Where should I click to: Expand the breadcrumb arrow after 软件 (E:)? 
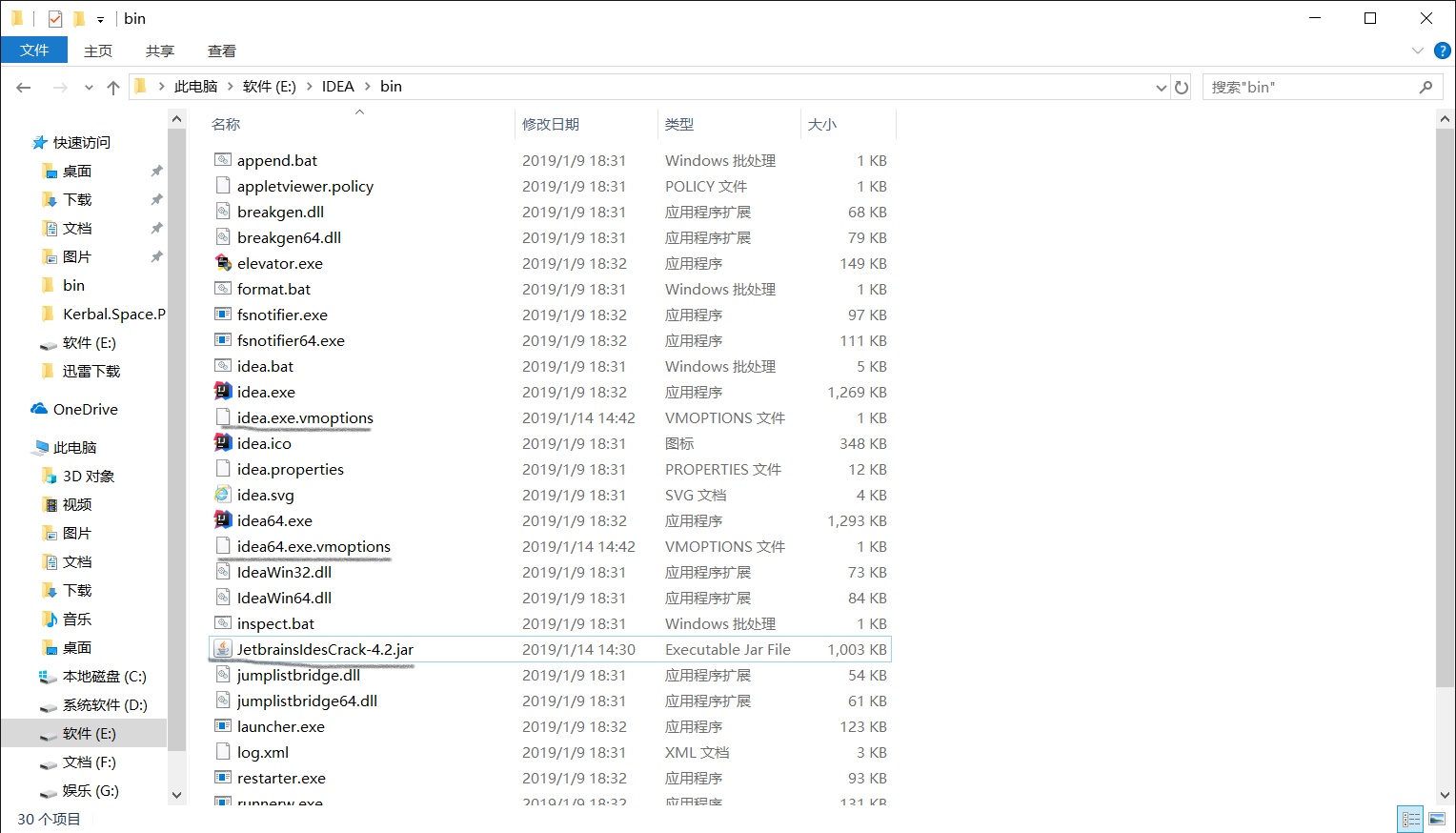click(309, 86)
